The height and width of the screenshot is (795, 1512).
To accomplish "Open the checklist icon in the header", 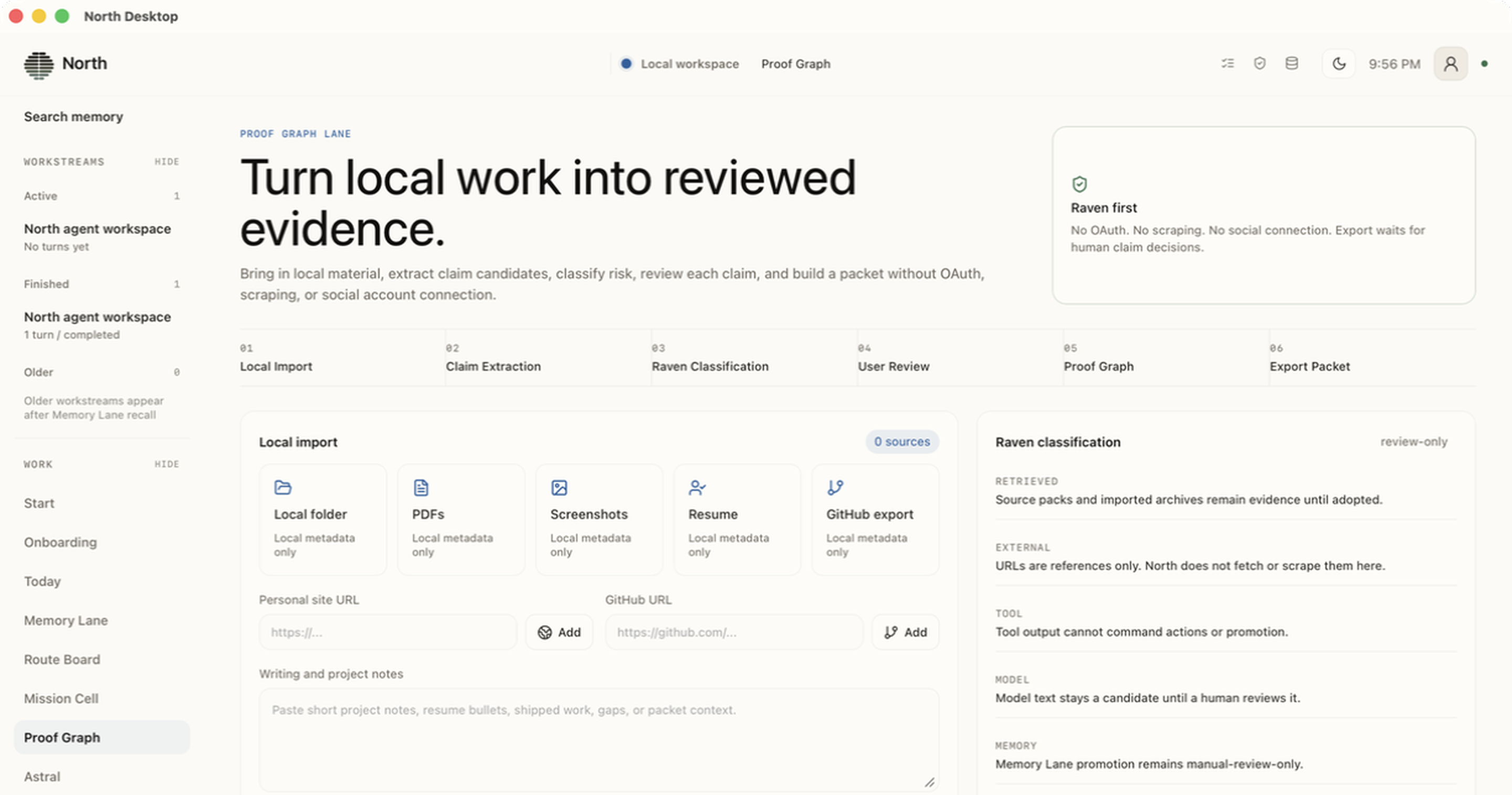I will 1227,63.
